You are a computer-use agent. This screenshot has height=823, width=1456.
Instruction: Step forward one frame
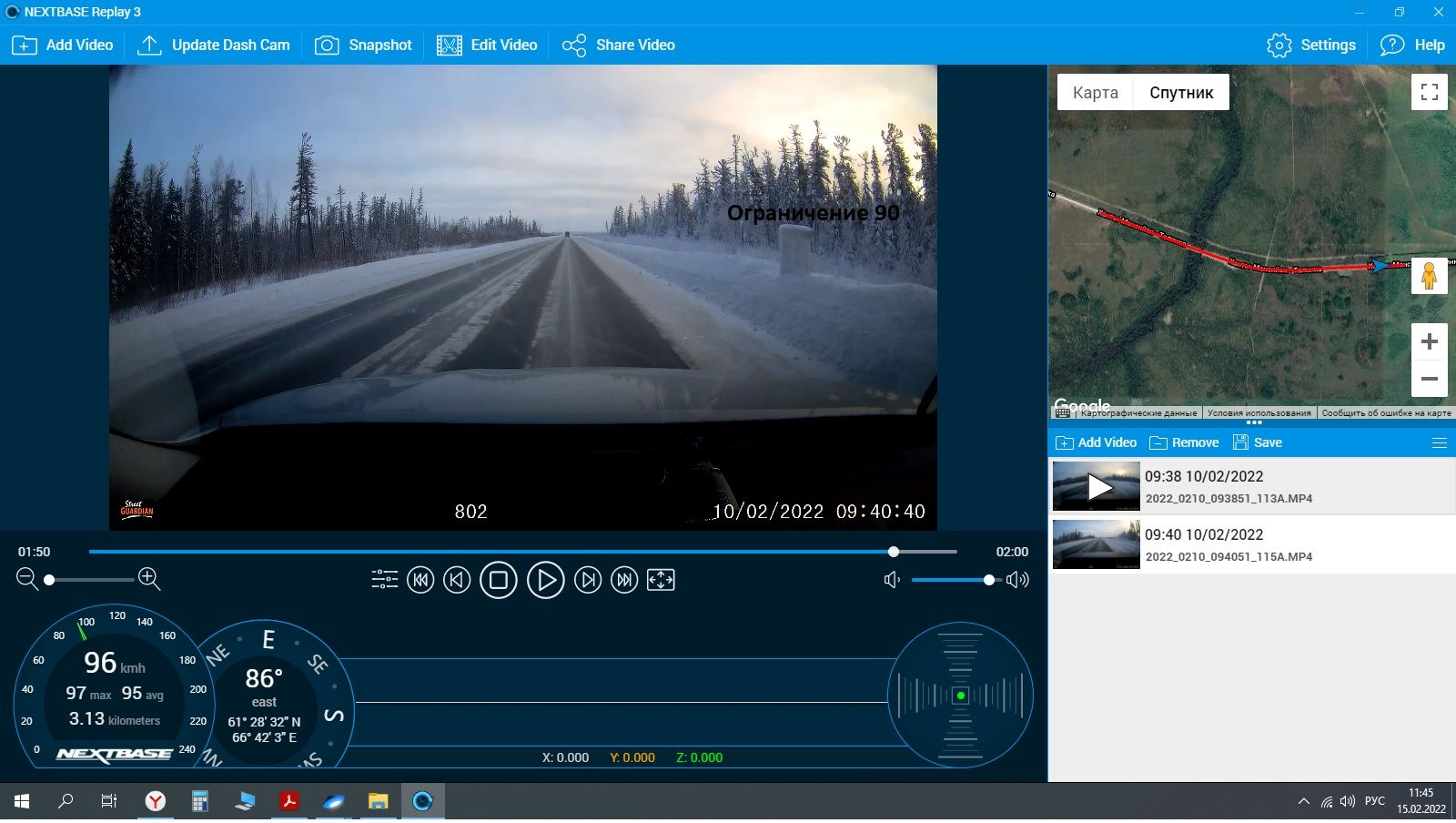[588, 580]
